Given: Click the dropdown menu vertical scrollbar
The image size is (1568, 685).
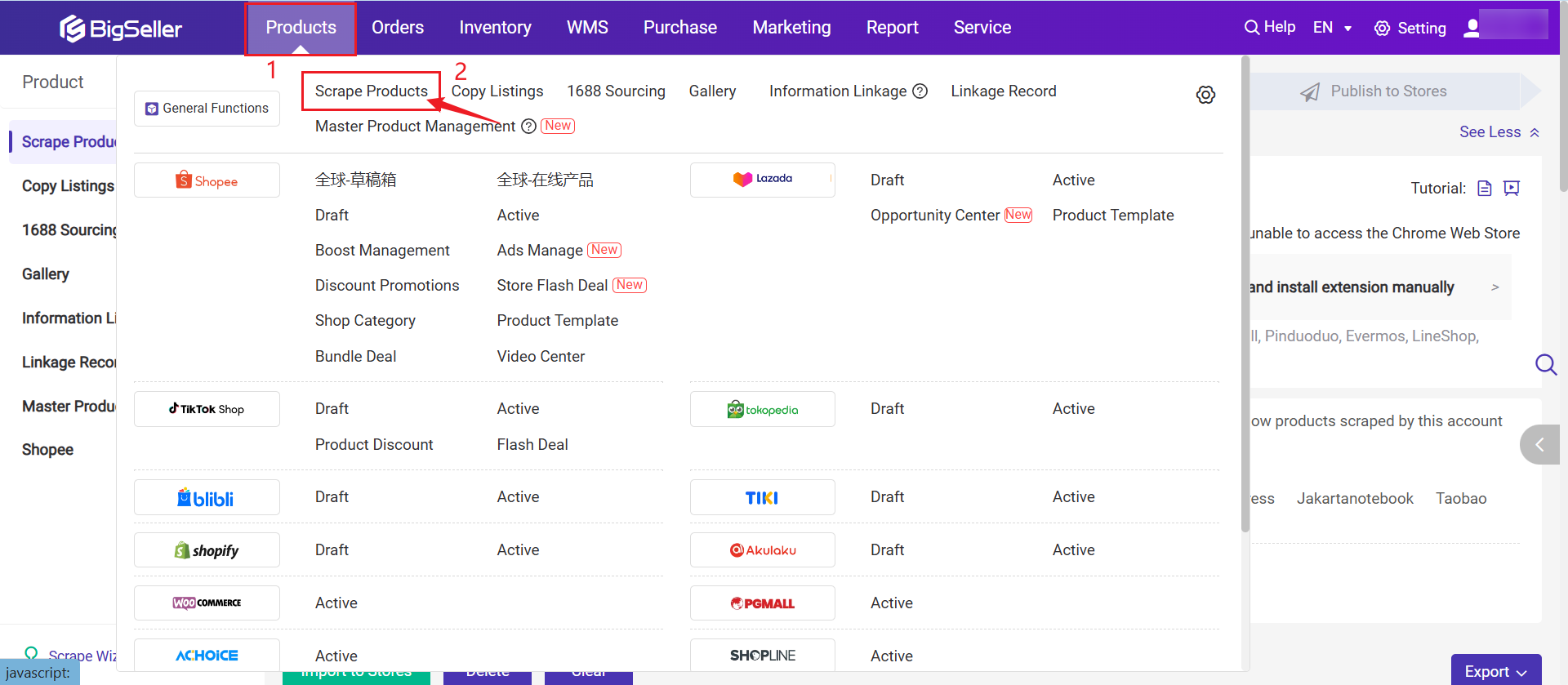Looking at the screenshot, I should click(1245, 294).
